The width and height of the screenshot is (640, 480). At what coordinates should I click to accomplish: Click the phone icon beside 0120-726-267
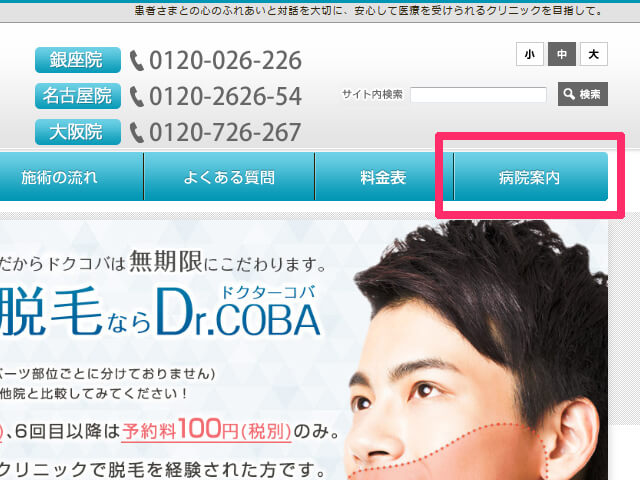(137, 133)
